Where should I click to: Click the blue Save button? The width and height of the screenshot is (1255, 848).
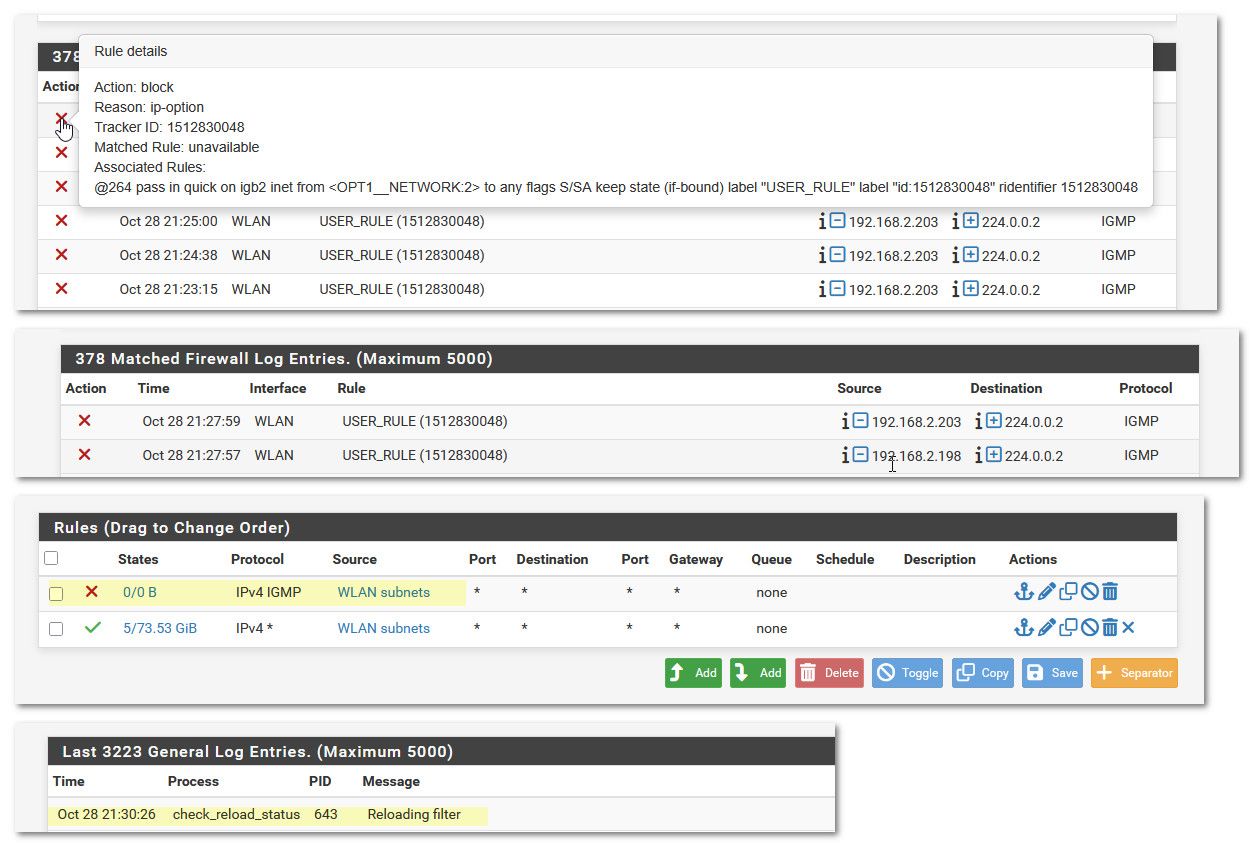[x=1051, y=673]
